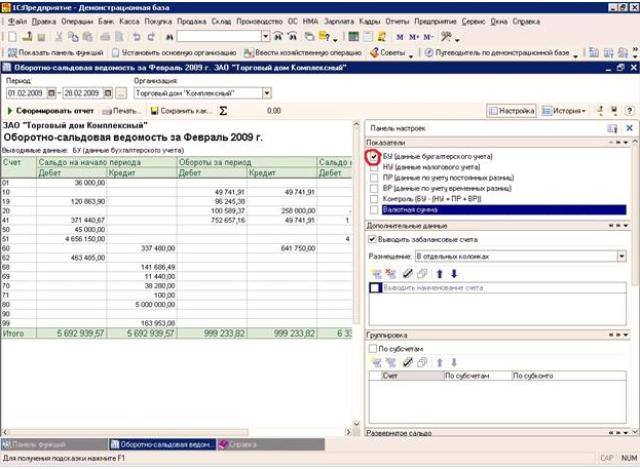Enable the По субсчетам checkbox

(x=372, y=349)
